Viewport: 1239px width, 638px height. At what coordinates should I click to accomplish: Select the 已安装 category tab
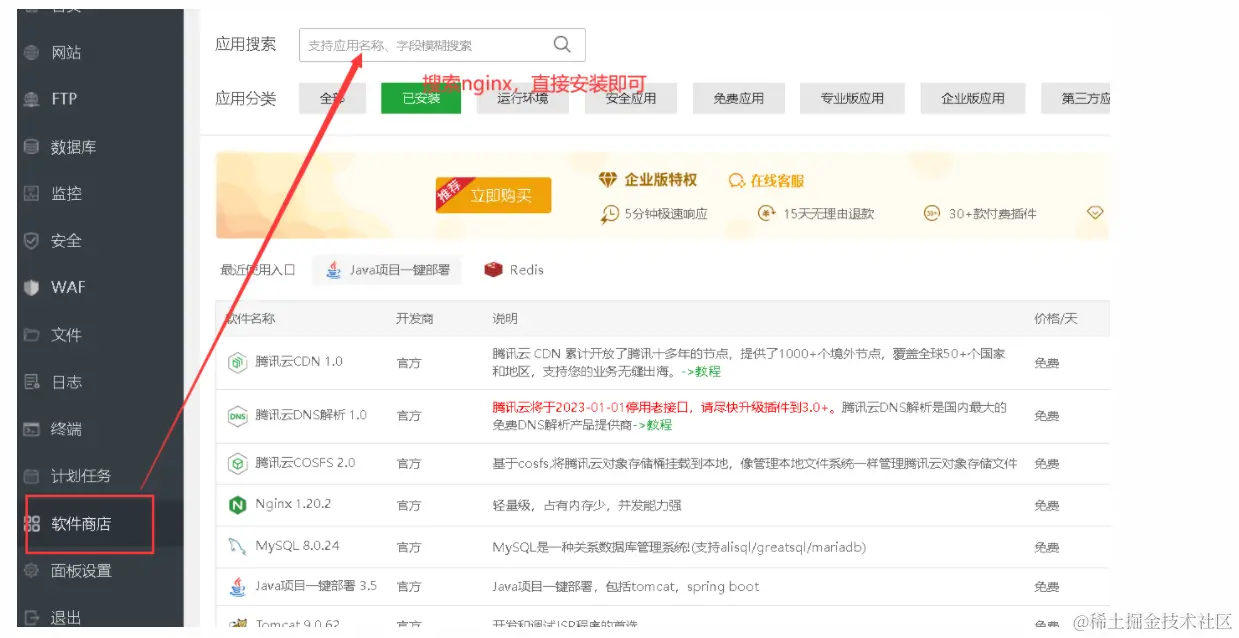(421, 98)
